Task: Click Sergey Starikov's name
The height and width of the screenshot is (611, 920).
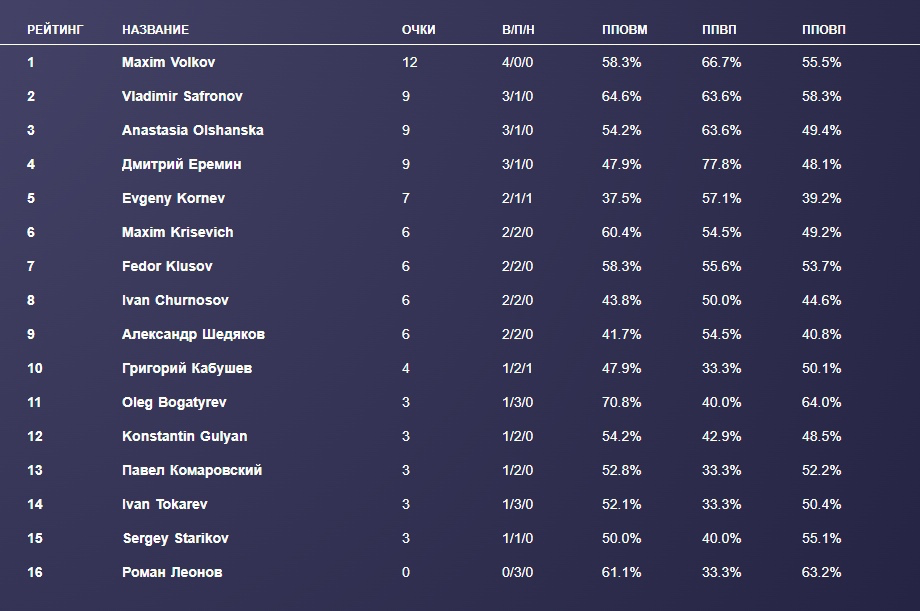Action: click(175, 538)
